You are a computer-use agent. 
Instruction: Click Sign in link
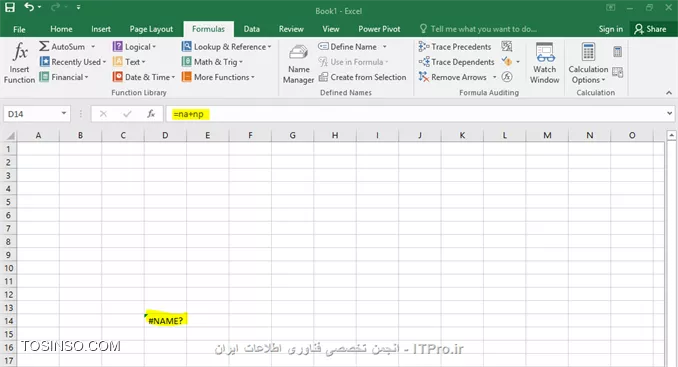(x=611, y=29)
